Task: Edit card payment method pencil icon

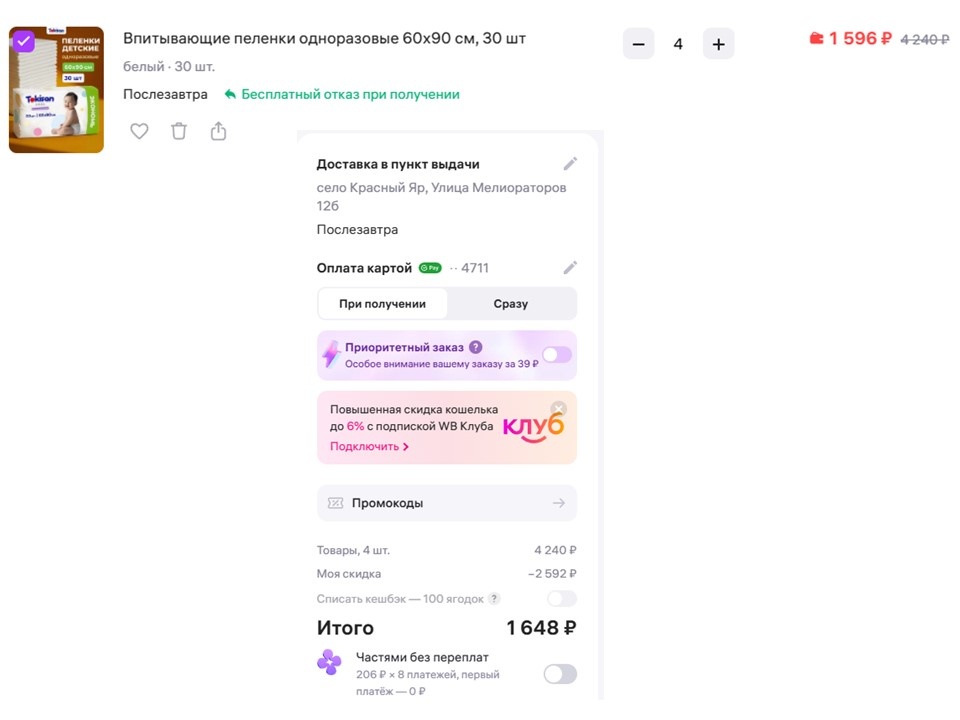Action: coord(570,268)
